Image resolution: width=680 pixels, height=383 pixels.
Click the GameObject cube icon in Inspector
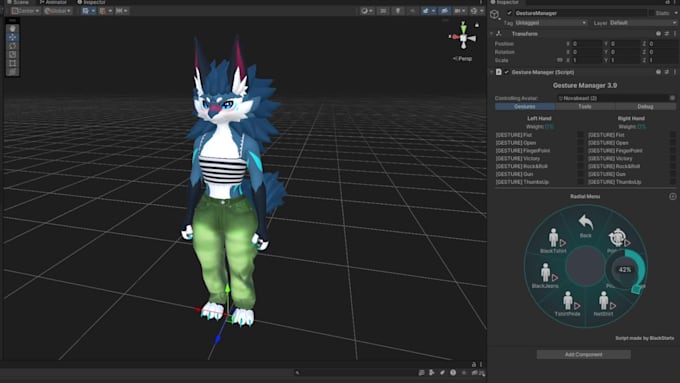point(494,15)
